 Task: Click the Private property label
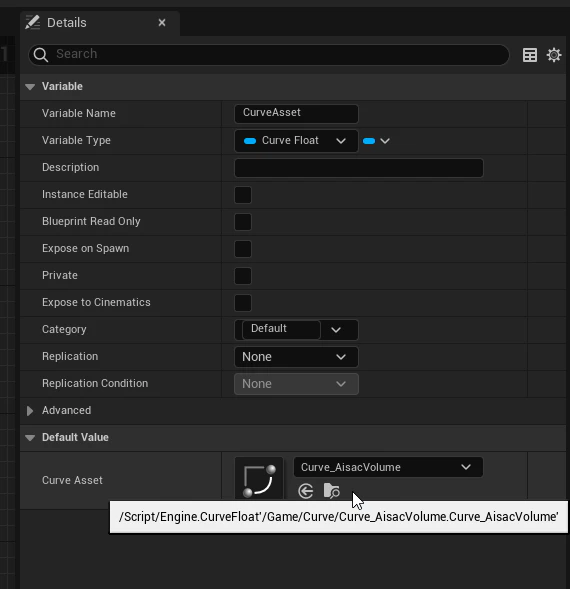(x=60, y=275)
